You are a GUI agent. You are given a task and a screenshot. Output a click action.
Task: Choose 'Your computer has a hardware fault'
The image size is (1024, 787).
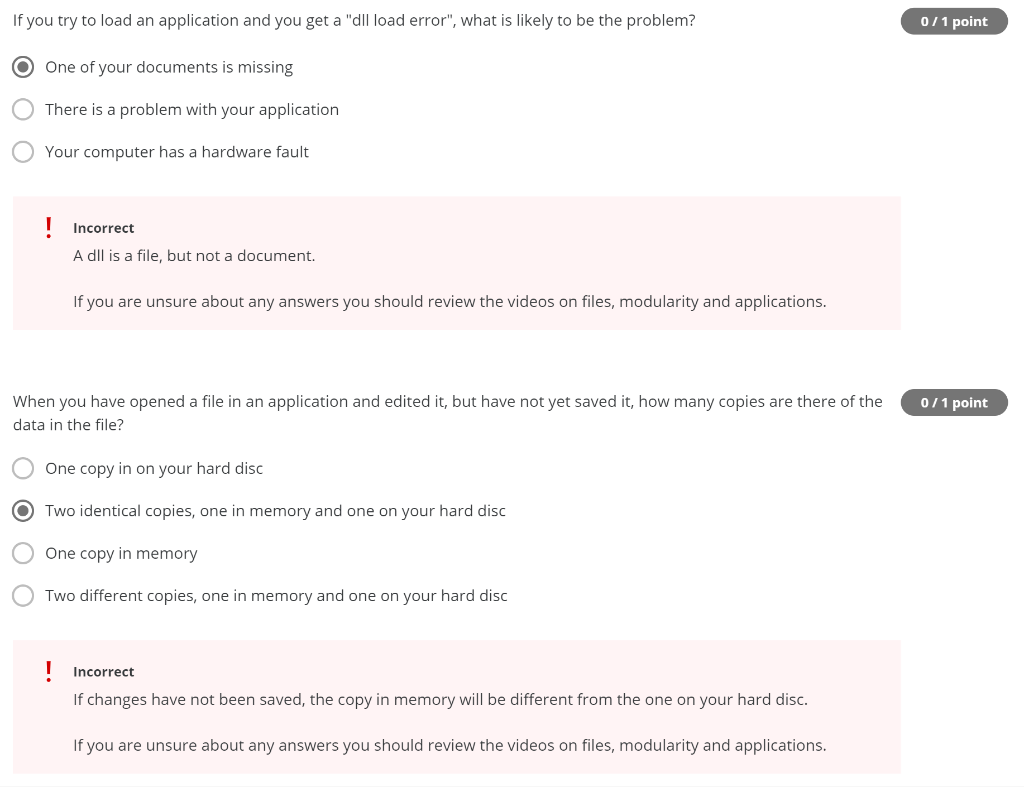[23, 151]
